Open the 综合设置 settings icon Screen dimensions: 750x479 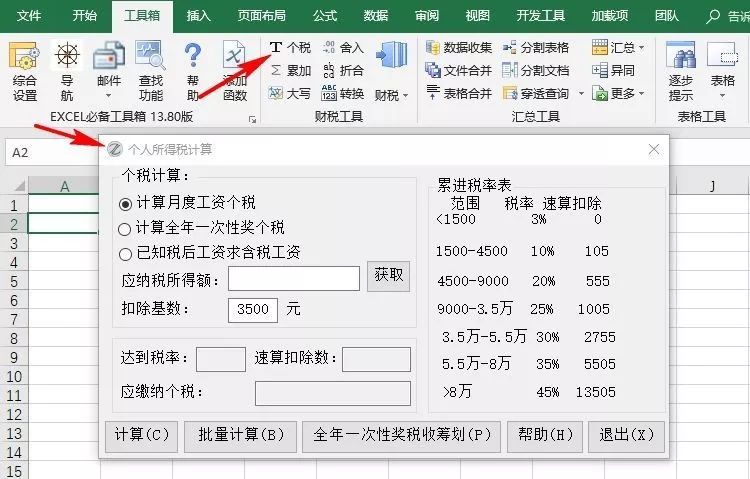24,71
